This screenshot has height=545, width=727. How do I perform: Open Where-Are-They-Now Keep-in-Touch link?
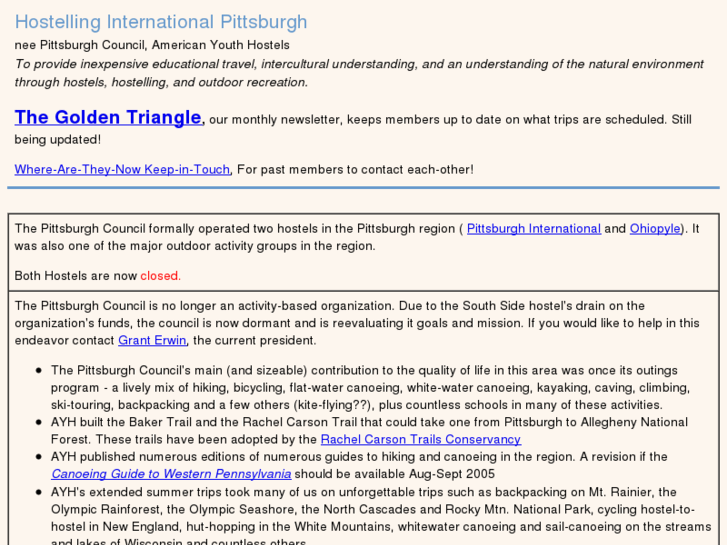coord(122,170)
